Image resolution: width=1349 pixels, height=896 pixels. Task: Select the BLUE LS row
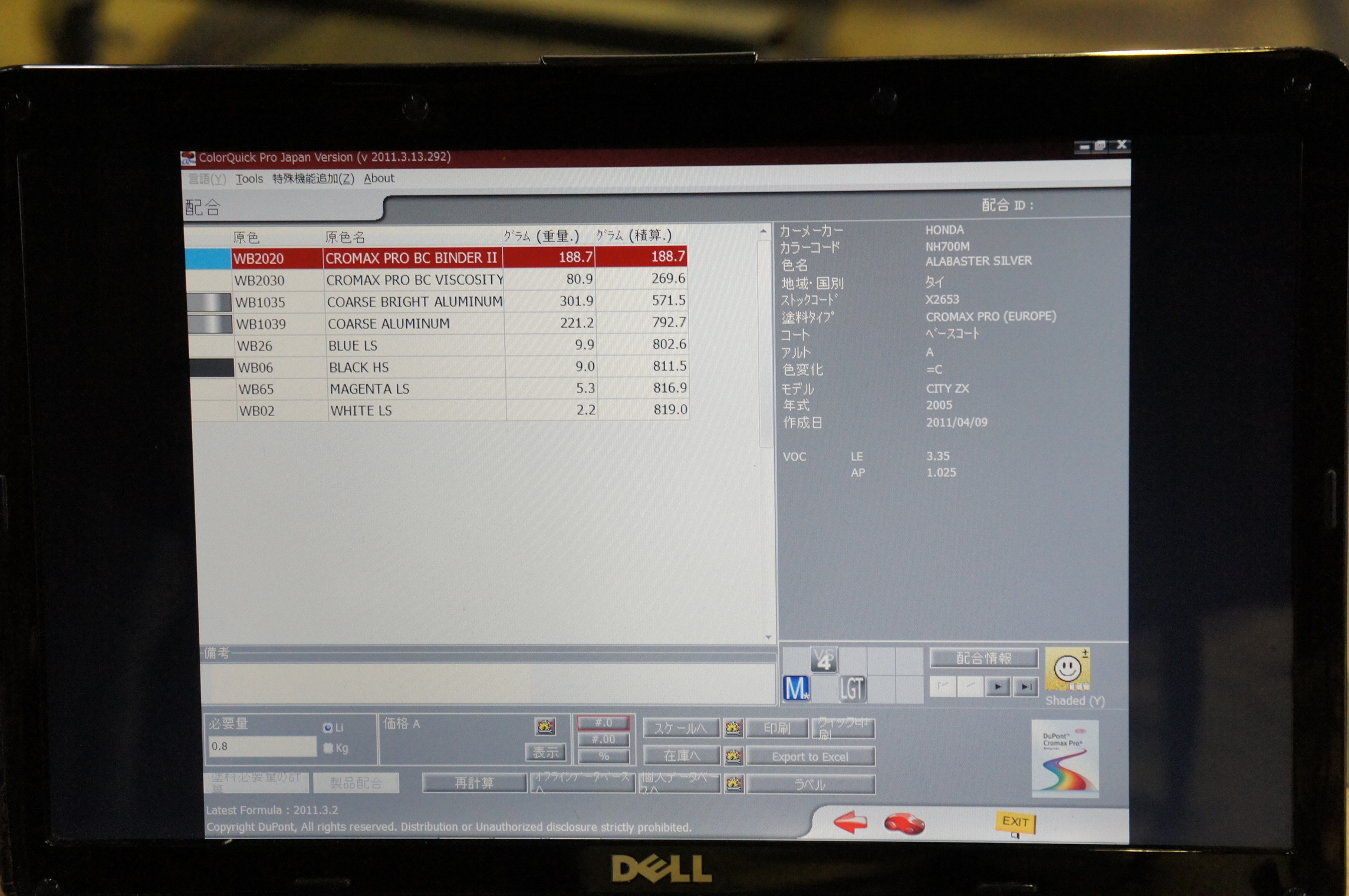439,345
